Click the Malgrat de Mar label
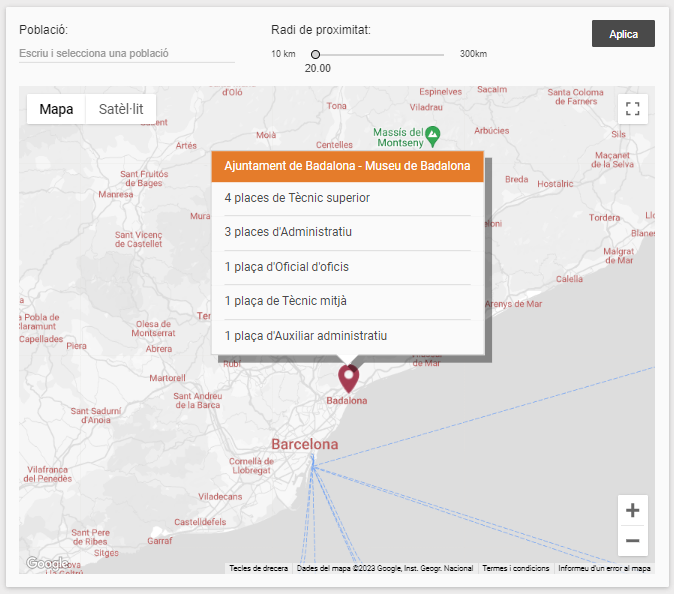This screenshot has height=594, width=674. coord(619,256)
